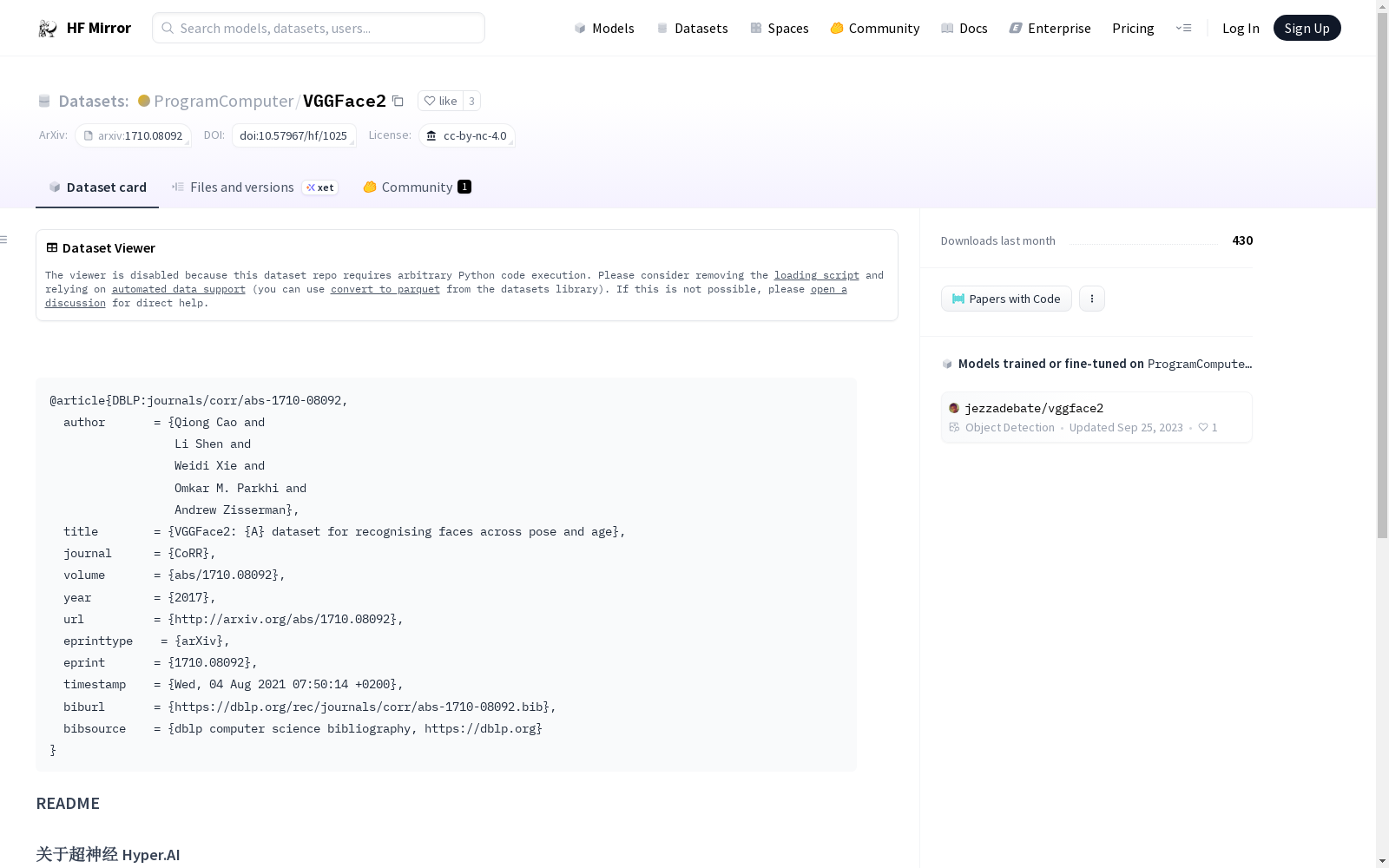Expand the more-options menu icon in navbar
Viewport: 1389px width, 868px height.
(x=1183, y=28)
